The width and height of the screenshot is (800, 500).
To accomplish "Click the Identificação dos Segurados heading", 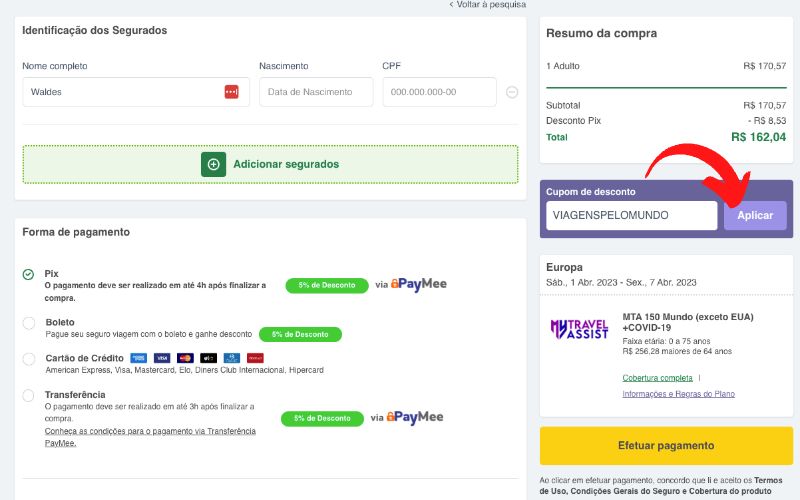I will pyautogui.click(x=94, y=31).
